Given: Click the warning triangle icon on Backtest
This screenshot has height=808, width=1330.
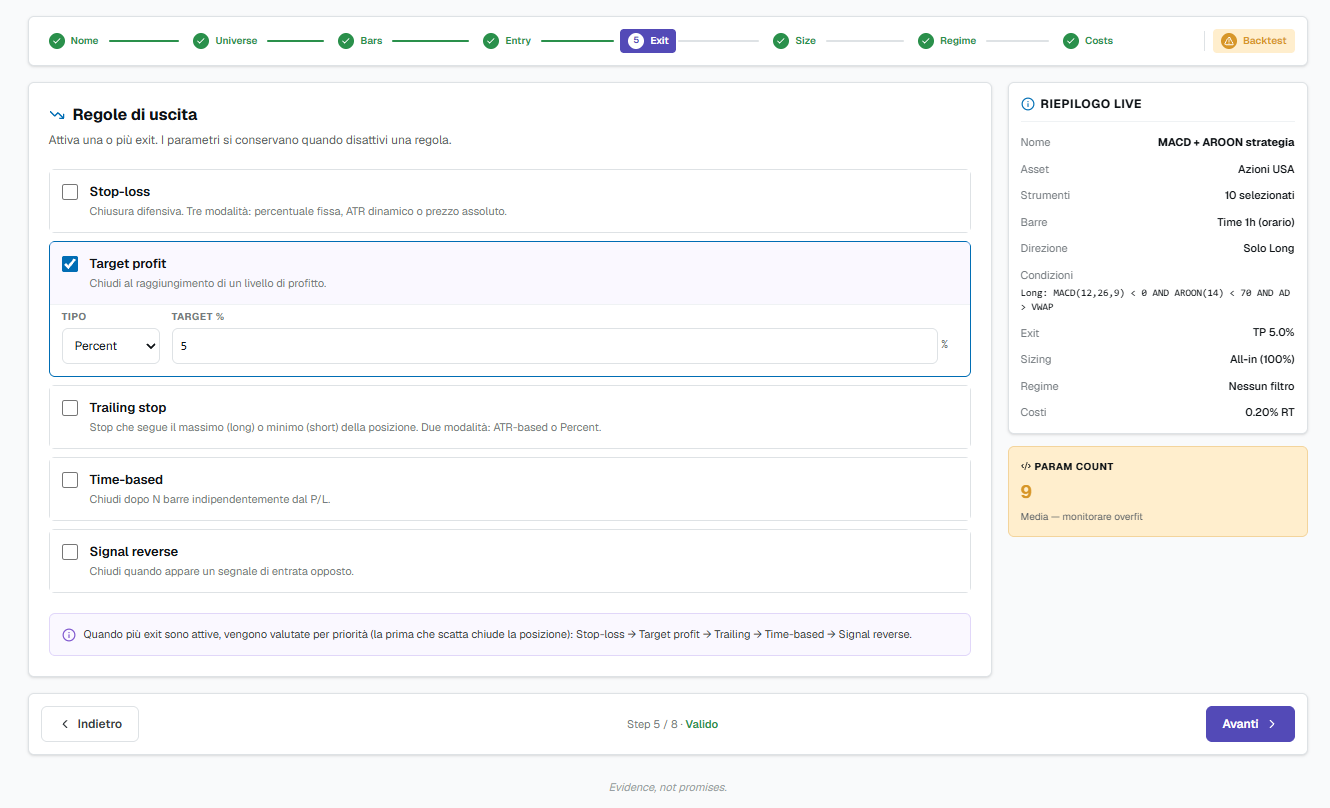Looking at the screenshot, I should 1229,41.
